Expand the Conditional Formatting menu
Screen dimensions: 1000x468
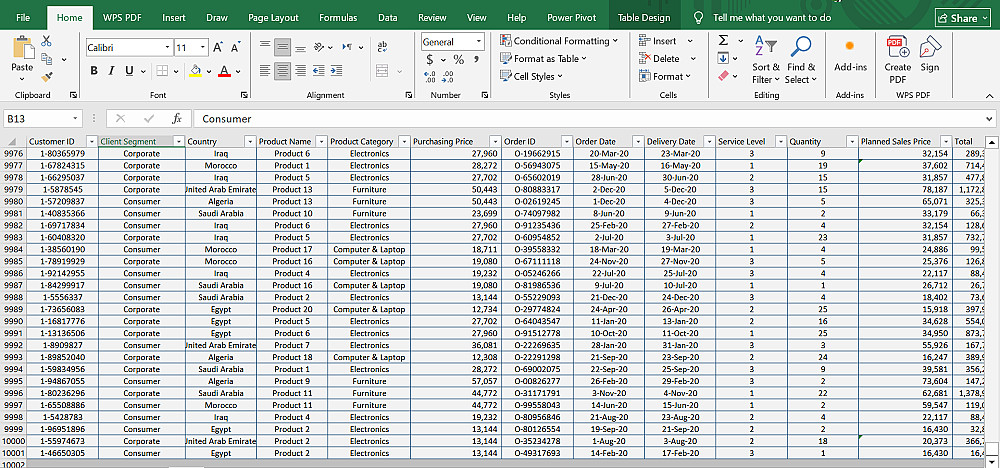pos(559,41)
